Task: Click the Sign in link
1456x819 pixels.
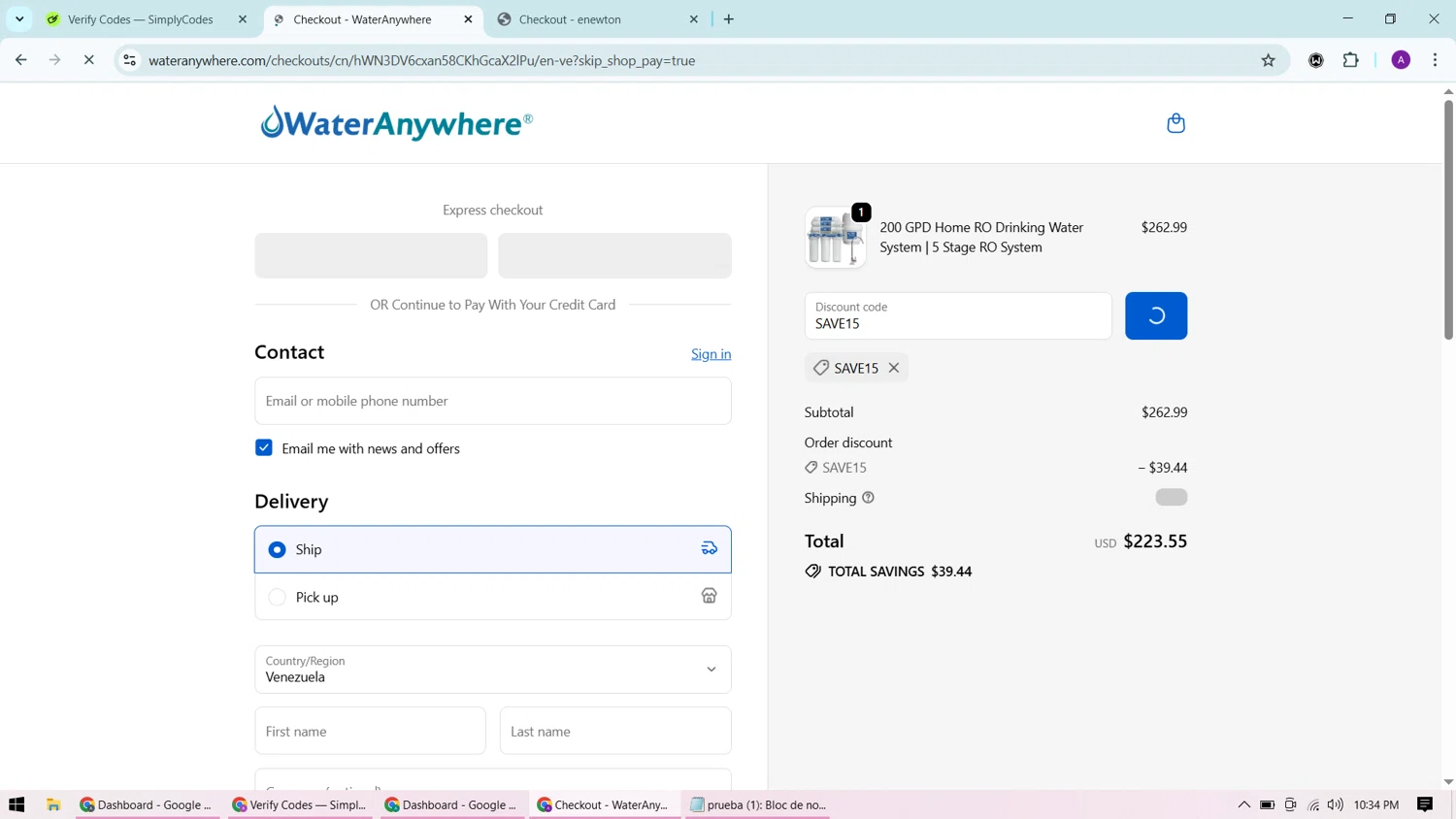Action: [711, 354]
